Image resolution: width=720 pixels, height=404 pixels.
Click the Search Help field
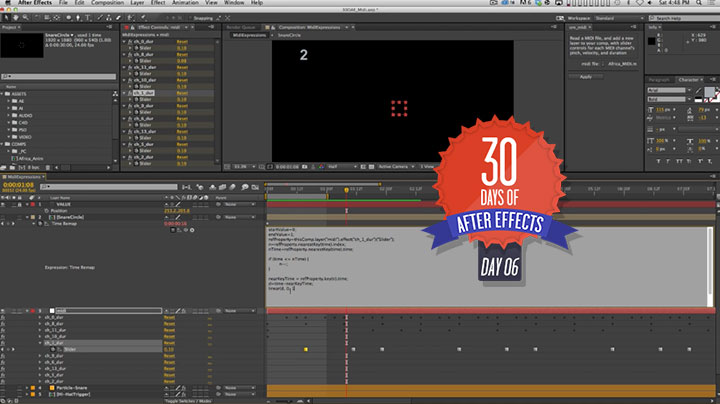click(x=684, y=18)
